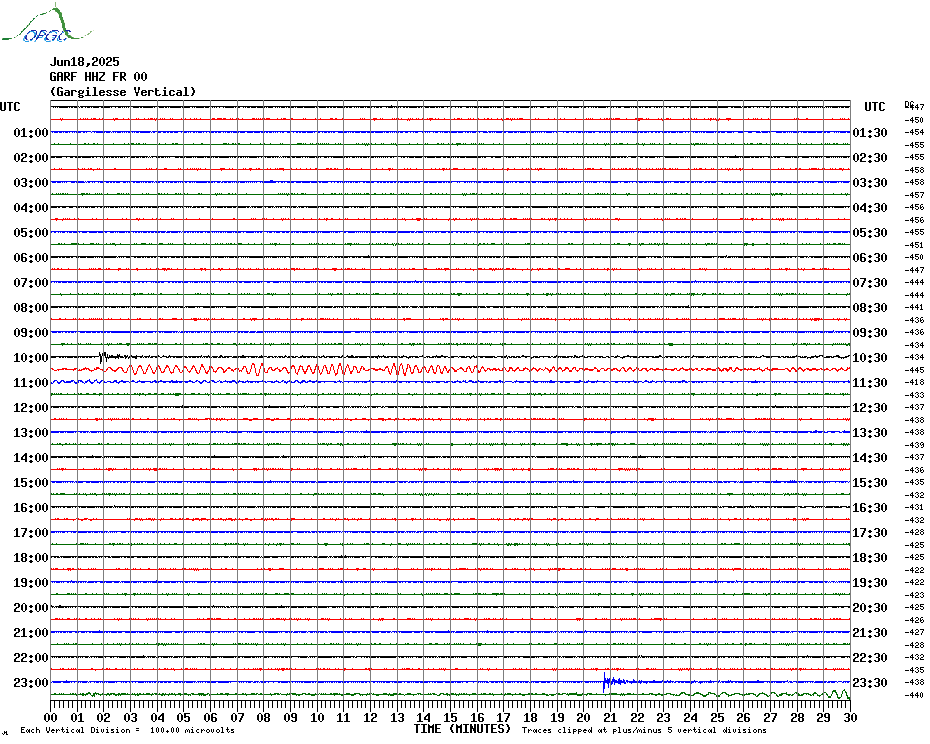Click the '19:00' row time label
Image resolution: width=930 pixels, height=744 pixels.
point(31,583)
